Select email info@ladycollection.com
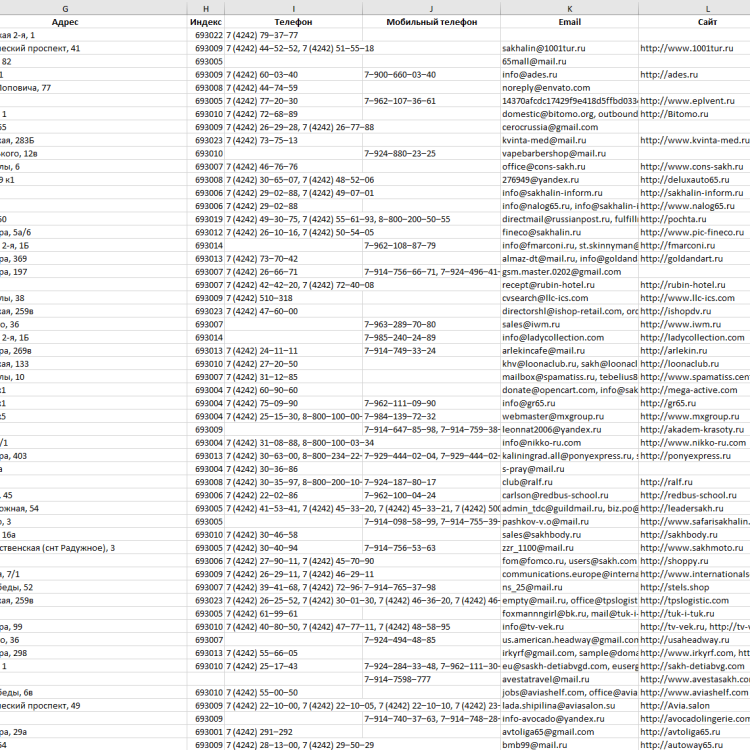 click(553, 338)
